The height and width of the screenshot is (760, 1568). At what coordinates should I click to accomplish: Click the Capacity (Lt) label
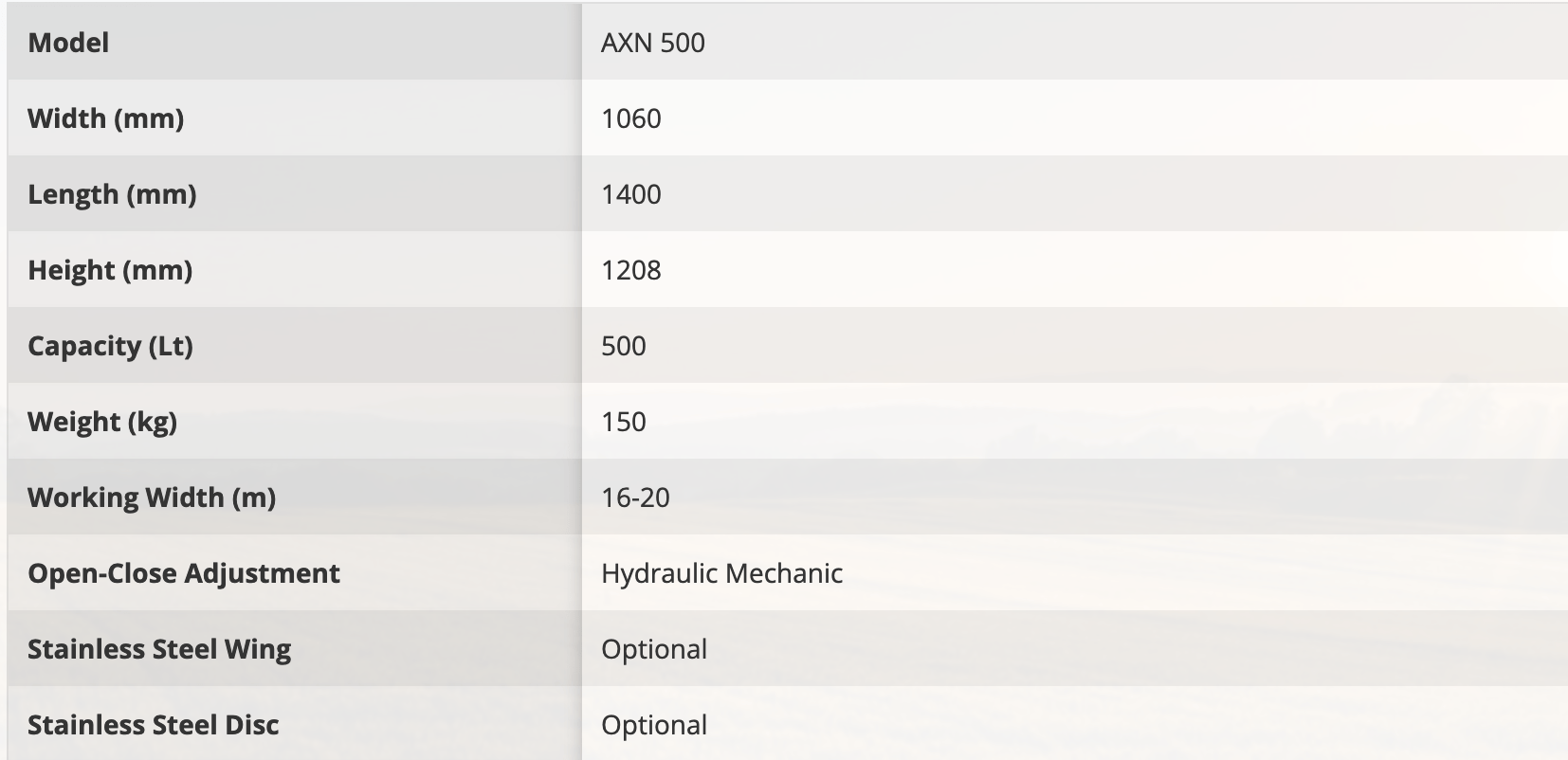[x=110, y=346]
